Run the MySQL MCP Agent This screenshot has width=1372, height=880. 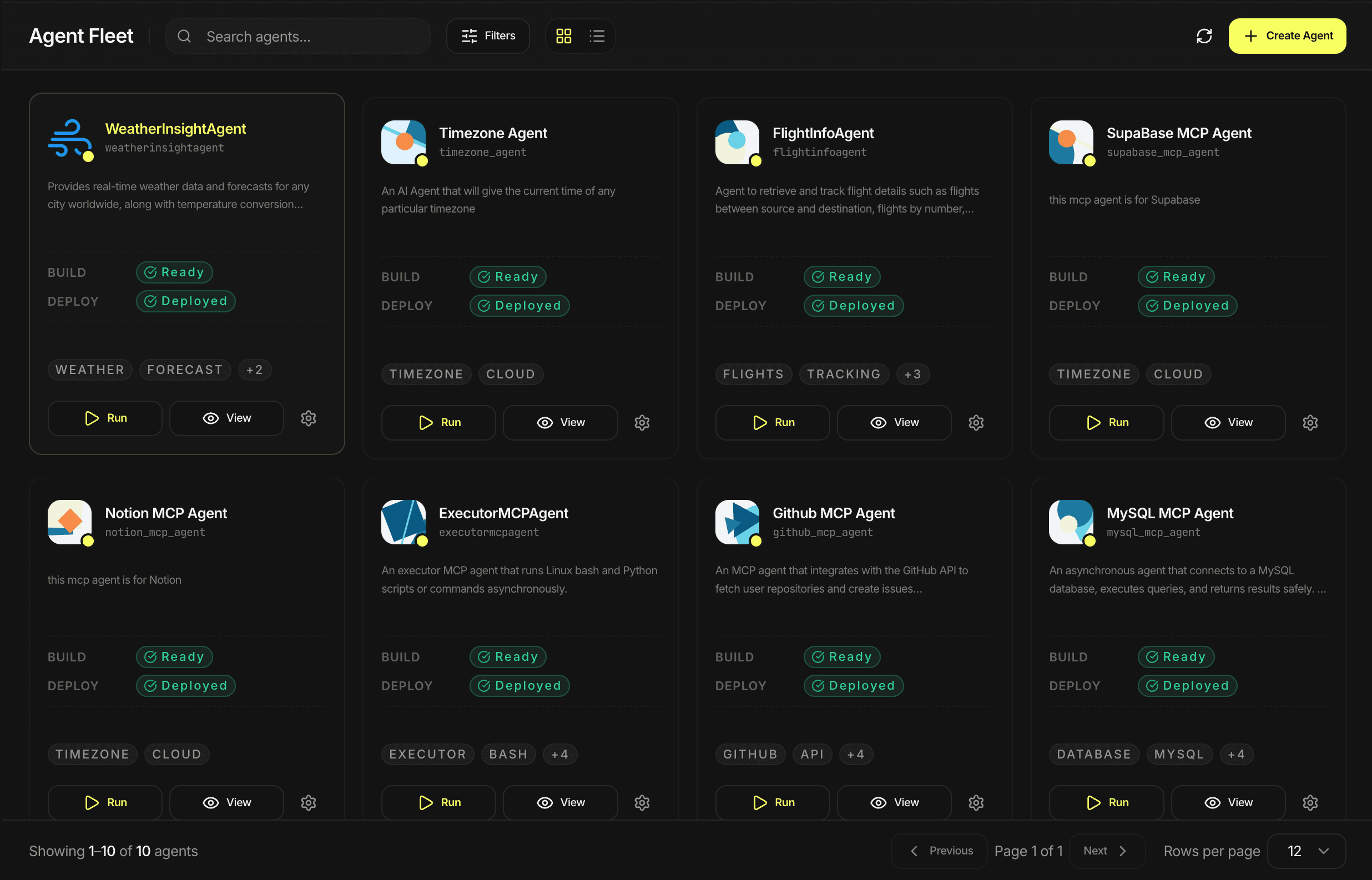(x=1106, y=803)
